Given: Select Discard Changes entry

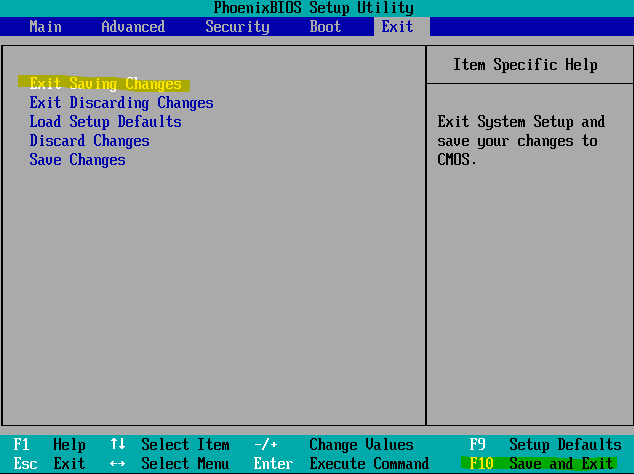Looking at the screenshot, I should pos(89,140).
